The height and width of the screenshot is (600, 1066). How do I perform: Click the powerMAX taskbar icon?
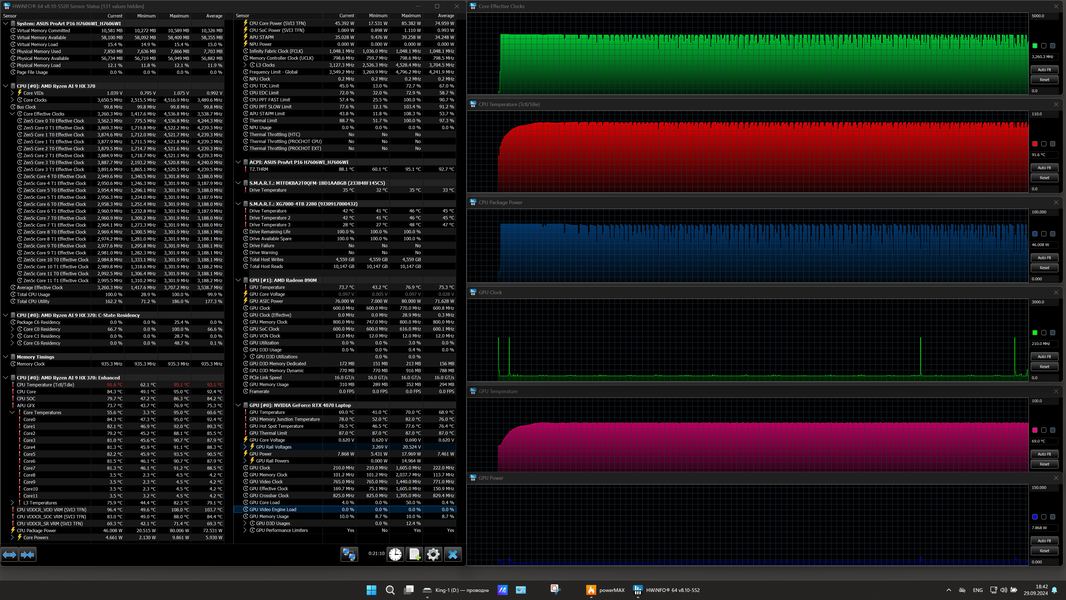click(605, 590)
